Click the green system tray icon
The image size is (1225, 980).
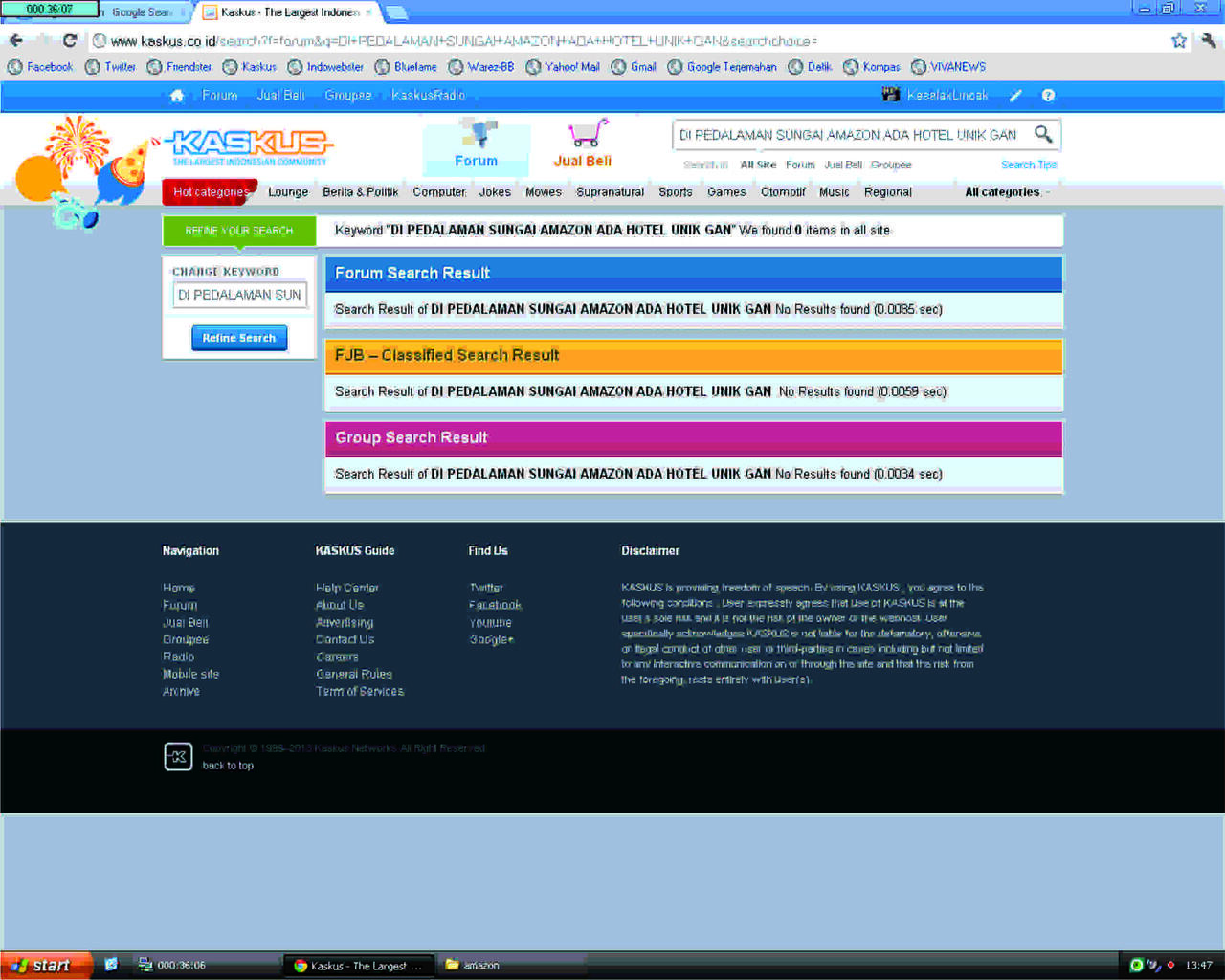click(x=1137, y=965)
